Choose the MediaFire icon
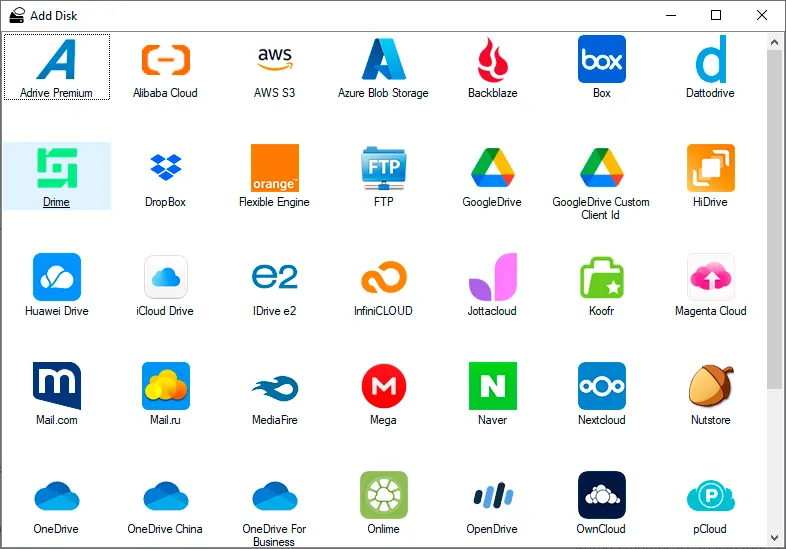This screenshot has height=549, width=786. coord(275,388)
